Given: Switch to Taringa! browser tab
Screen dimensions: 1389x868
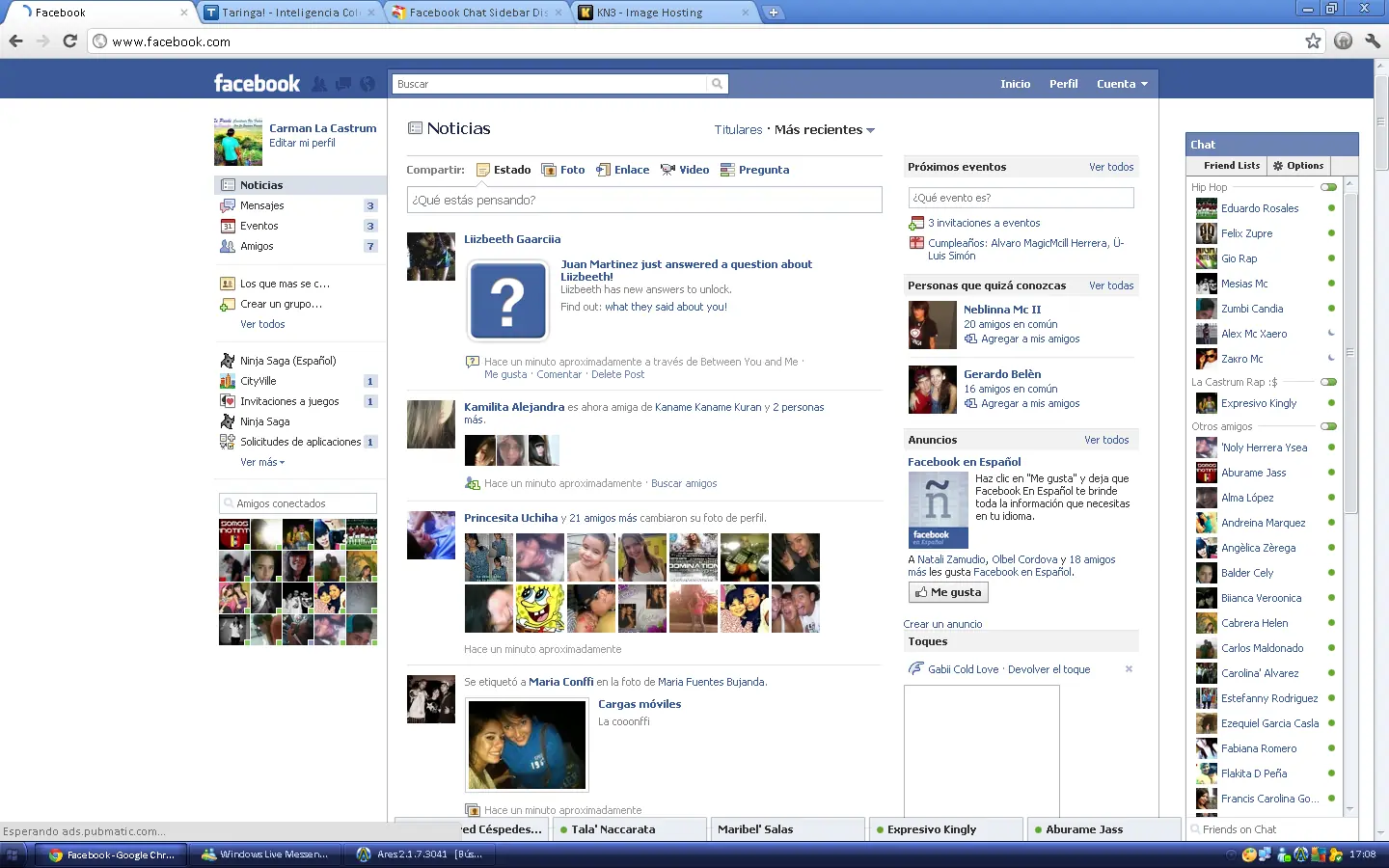Looking at the screenshot, I should (x=289, y=13).
